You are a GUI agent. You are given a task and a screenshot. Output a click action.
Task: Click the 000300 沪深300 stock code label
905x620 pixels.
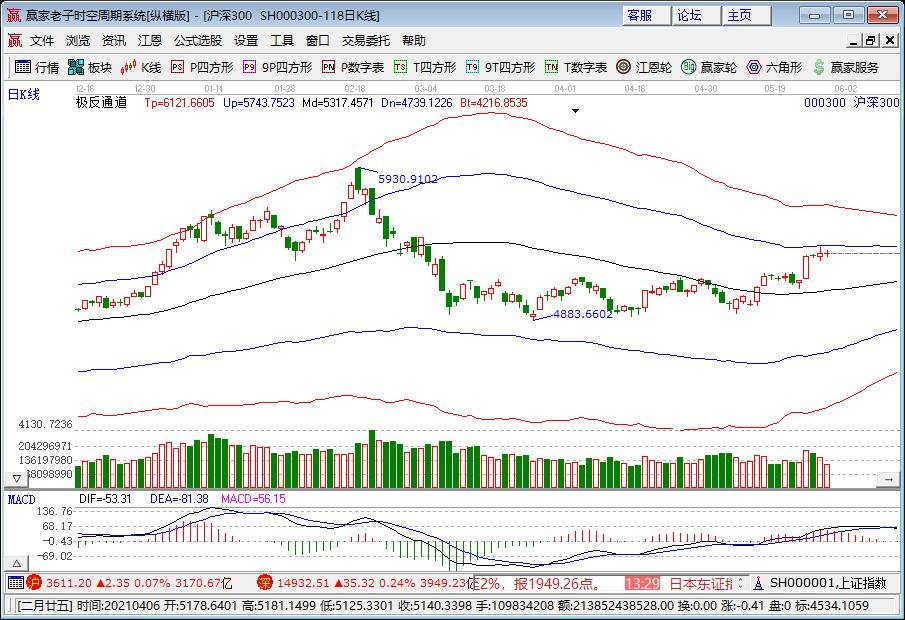click(x=851, y=103)
